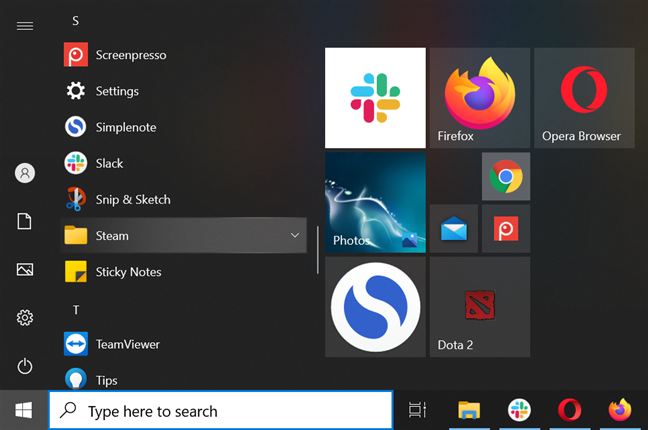Open the Screenpresso small tile

[x=506, y=229]
